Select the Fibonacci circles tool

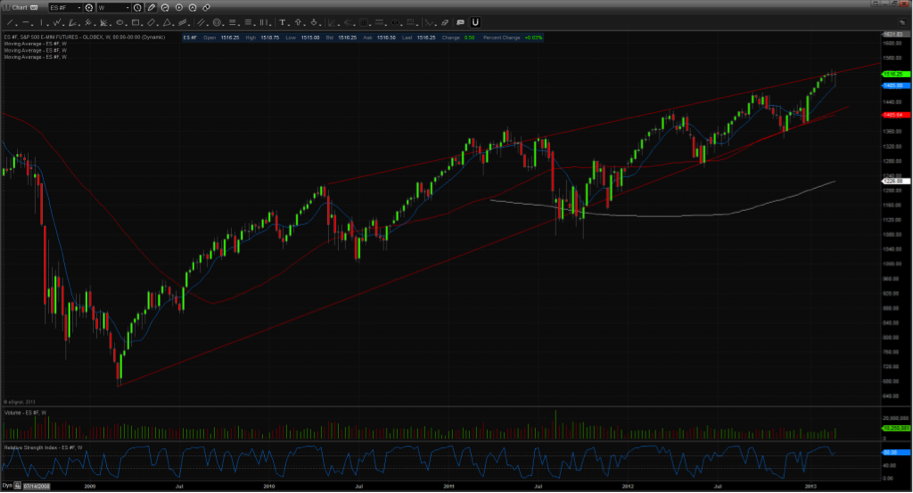tap(217, 23)
